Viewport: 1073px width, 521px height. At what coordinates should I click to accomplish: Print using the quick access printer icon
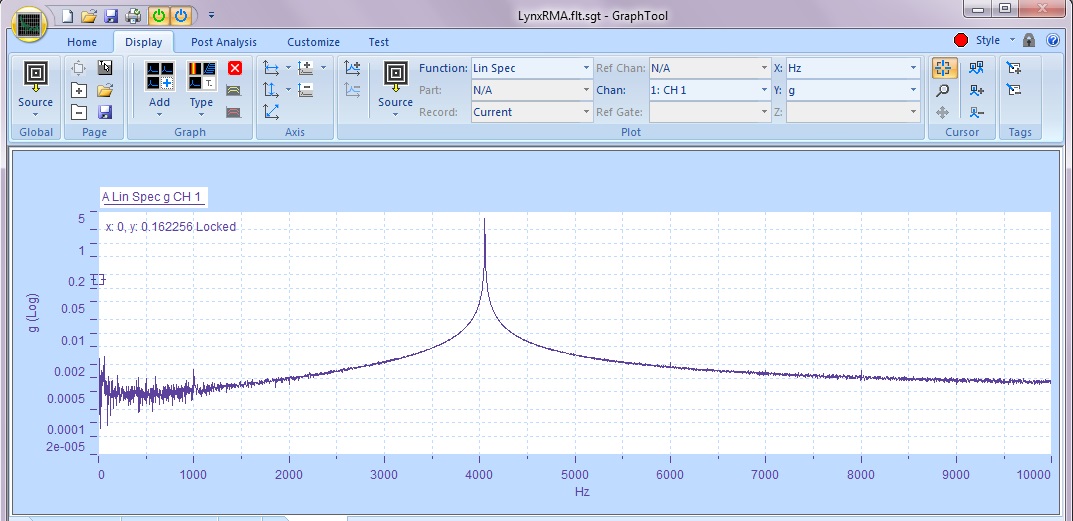[x=133, y=15]
